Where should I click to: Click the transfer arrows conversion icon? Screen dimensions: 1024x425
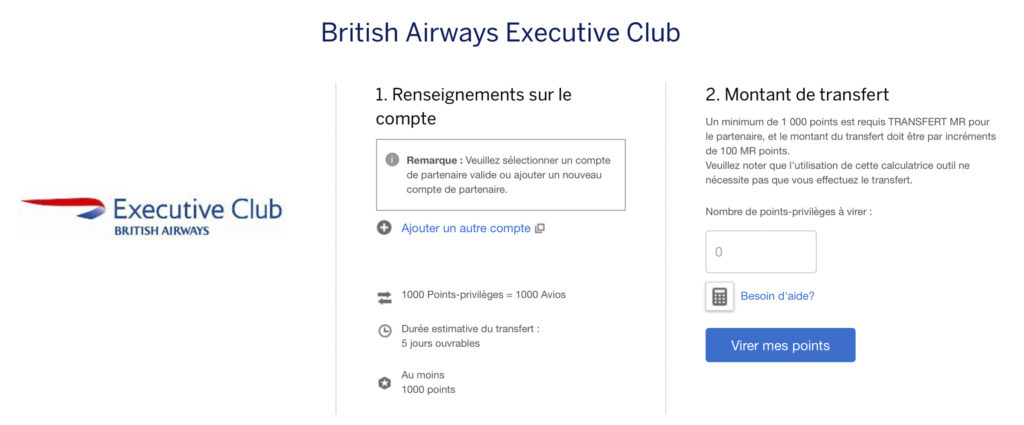click(x=384, y=296)
